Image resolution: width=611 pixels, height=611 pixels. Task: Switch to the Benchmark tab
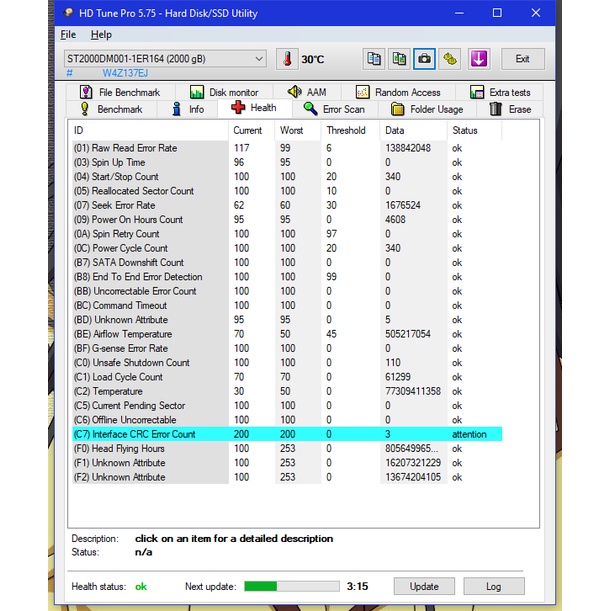[x=111, y=109]
